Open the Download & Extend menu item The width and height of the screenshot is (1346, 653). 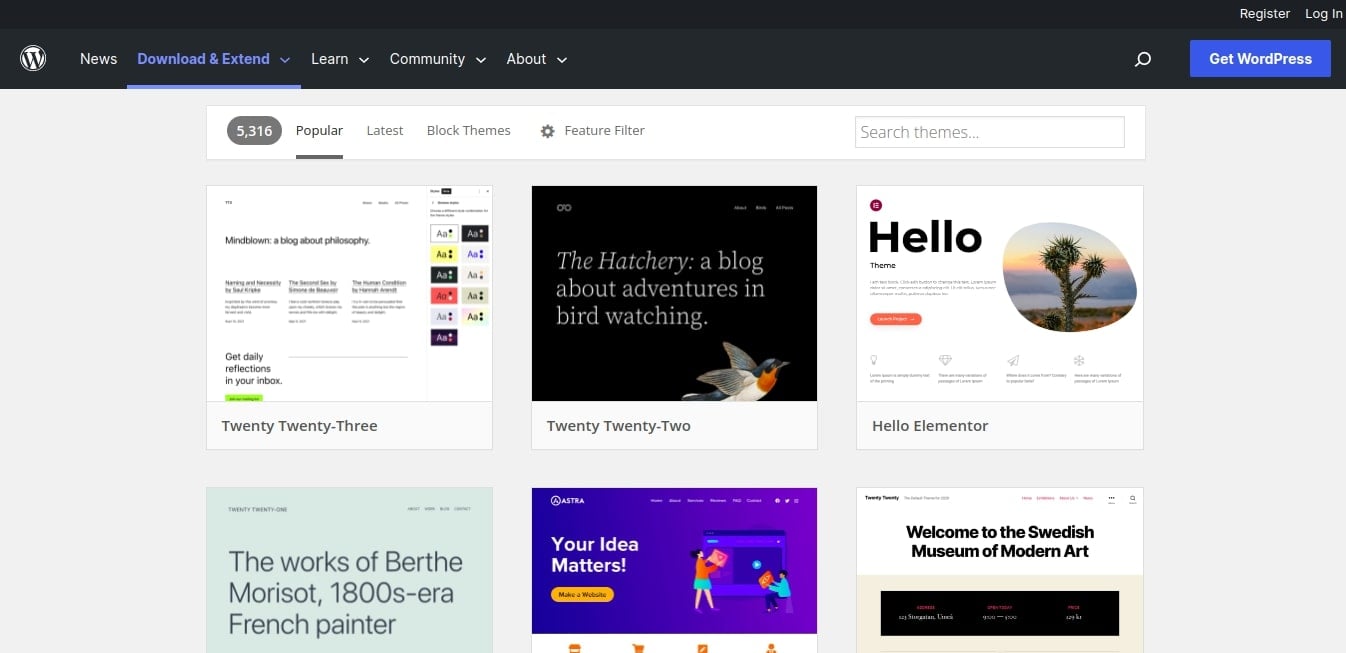[203, 59]
